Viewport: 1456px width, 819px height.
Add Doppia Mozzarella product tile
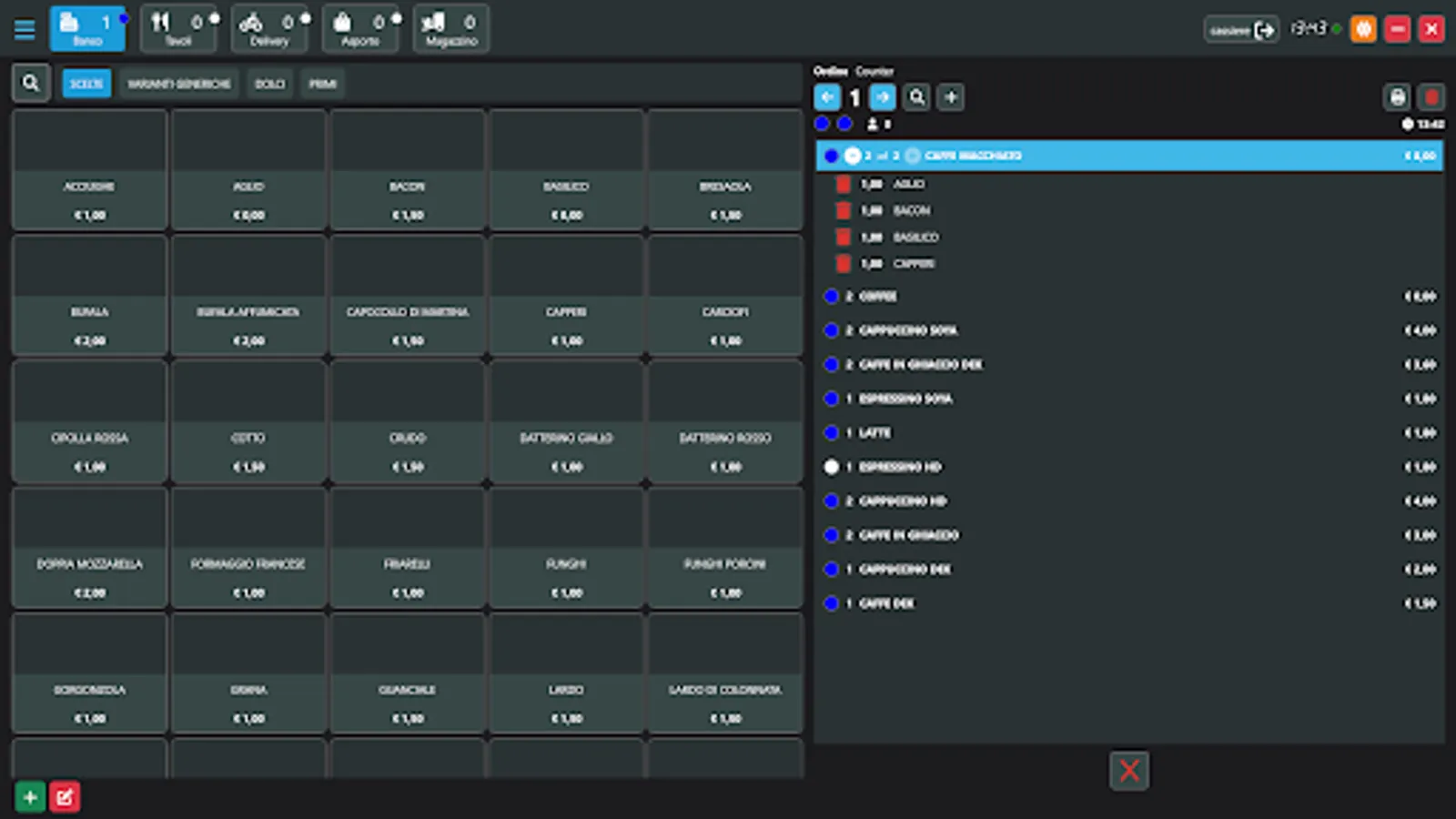pos(89,548)
